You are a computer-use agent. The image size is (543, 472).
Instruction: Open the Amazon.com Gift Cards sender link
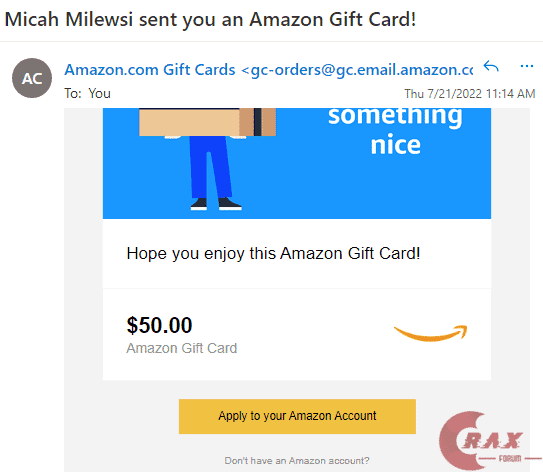pyautogui.click(x=150, y=70)
